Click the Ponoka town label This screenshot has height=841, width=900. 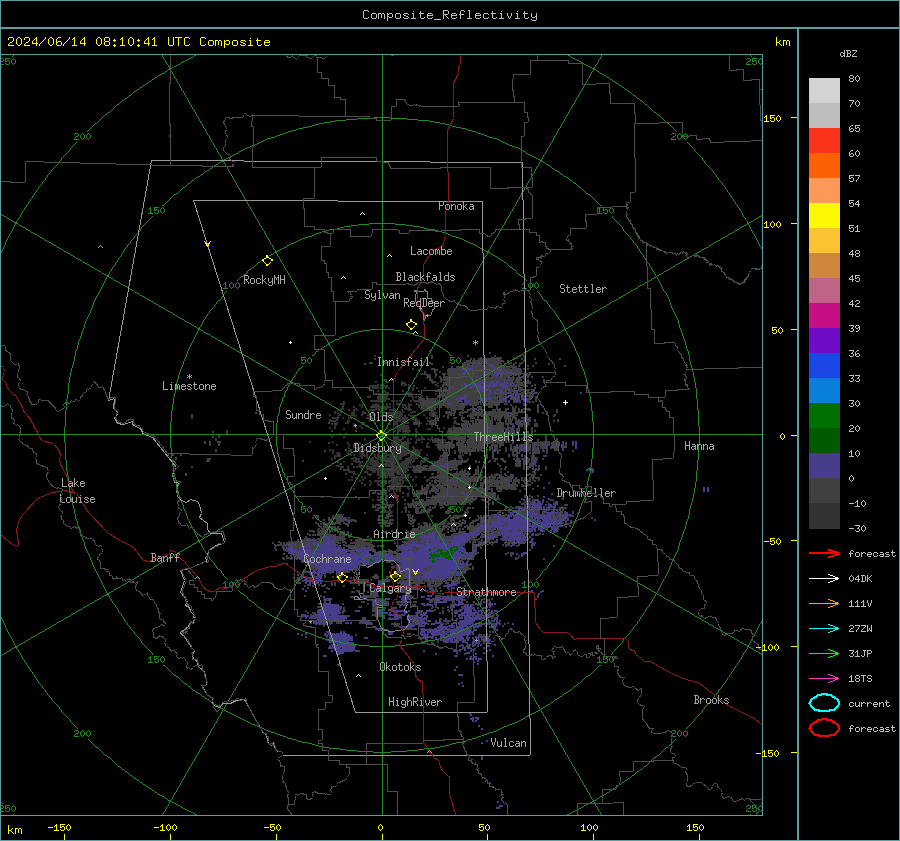(456, 206)
